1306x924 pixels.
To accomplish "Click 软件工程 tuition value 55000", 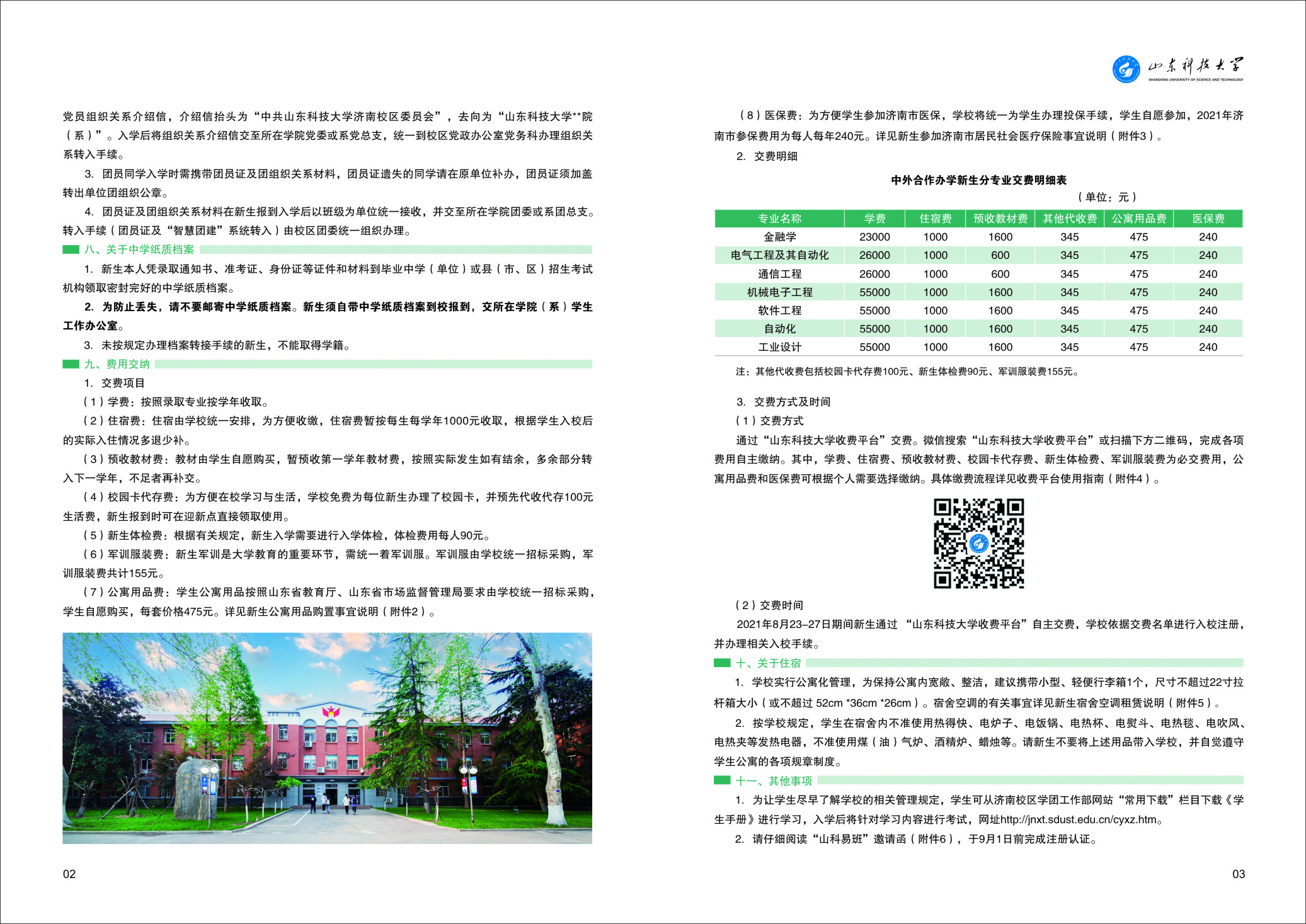I will pyautogui.click(x=874, y=311).
